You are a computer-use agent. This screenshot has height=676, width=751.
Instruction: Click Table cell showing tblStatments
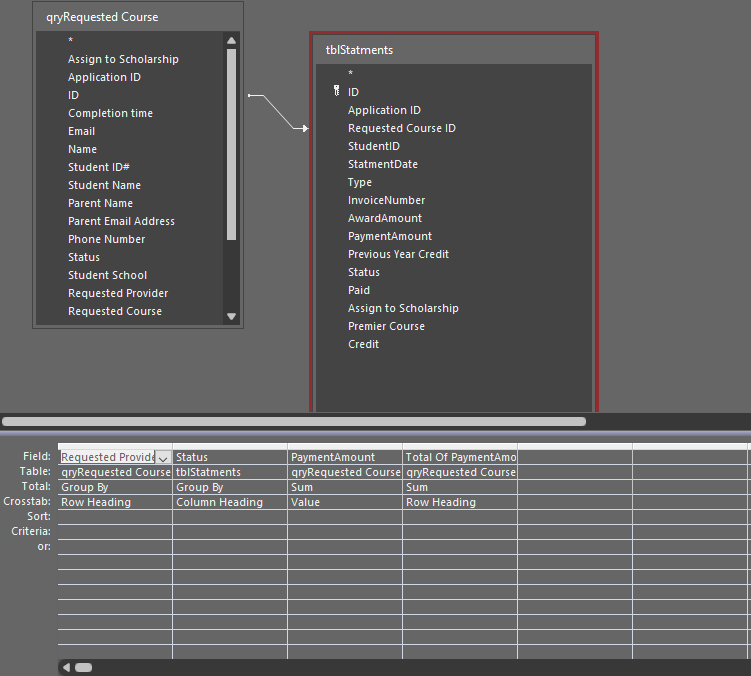click(x=230, y=472)
